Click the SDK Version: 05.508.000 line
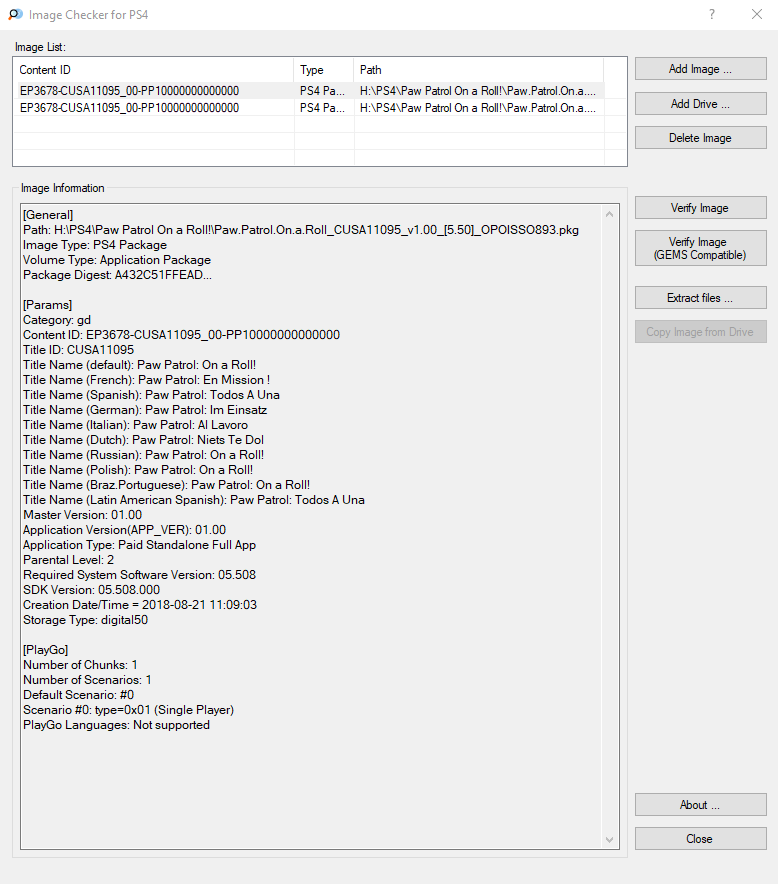Image resolution: width=778 pixels, height=884 pixels. click(x=91, y=590)
